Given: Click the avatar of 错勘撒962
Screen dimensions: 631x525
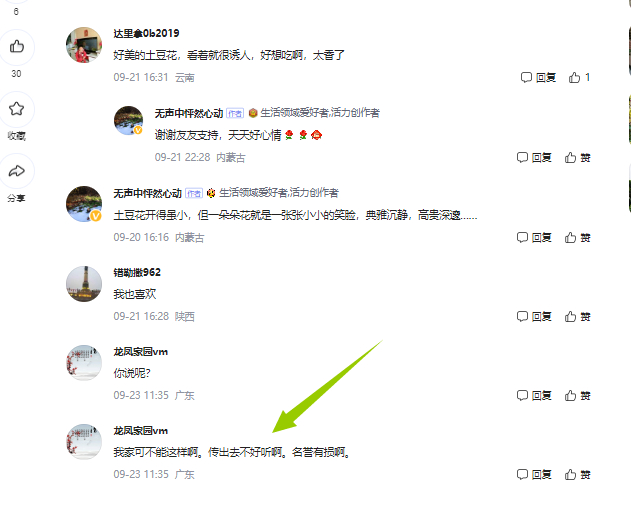Looking at the screenshot, I should click(x=84, y=284).
